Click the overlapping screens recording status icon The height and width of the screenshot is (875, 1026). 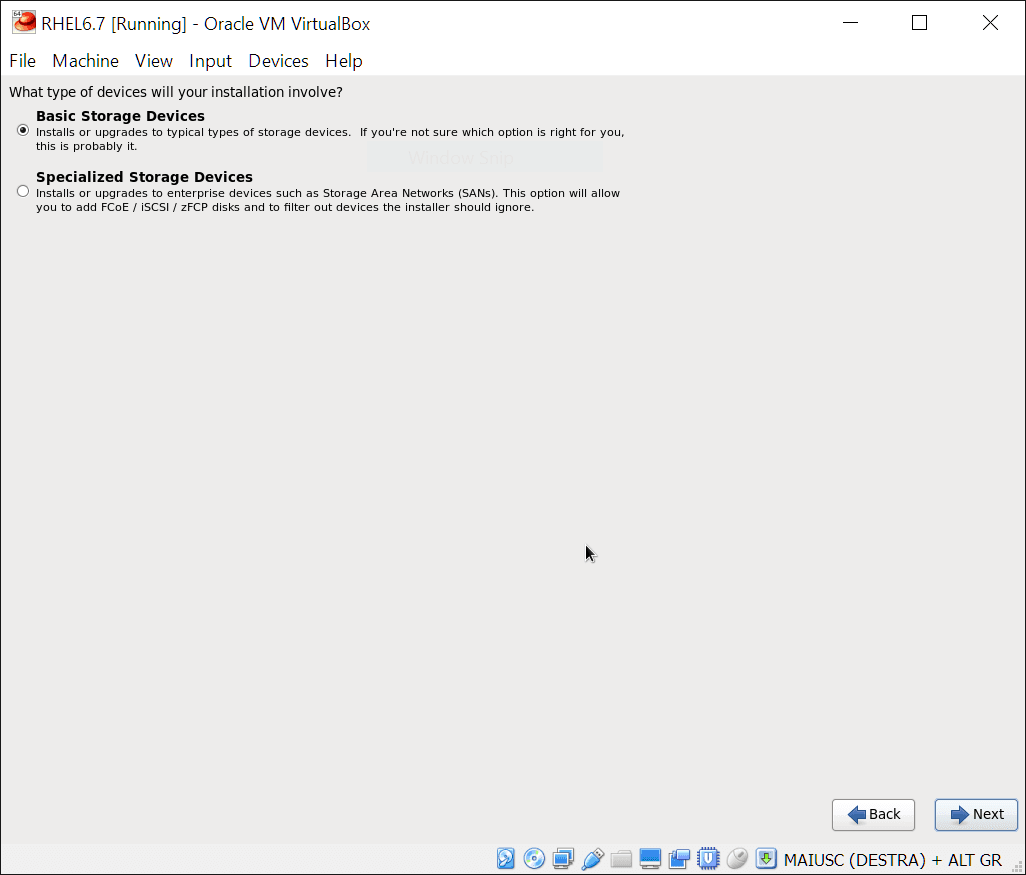(679, 858)
